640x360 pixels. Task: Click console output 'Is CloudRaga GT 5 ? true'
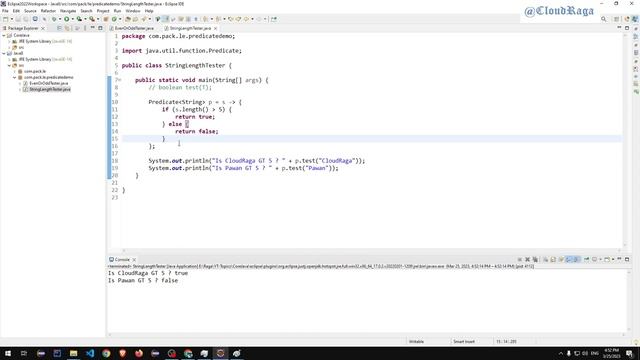click(148, 273)
